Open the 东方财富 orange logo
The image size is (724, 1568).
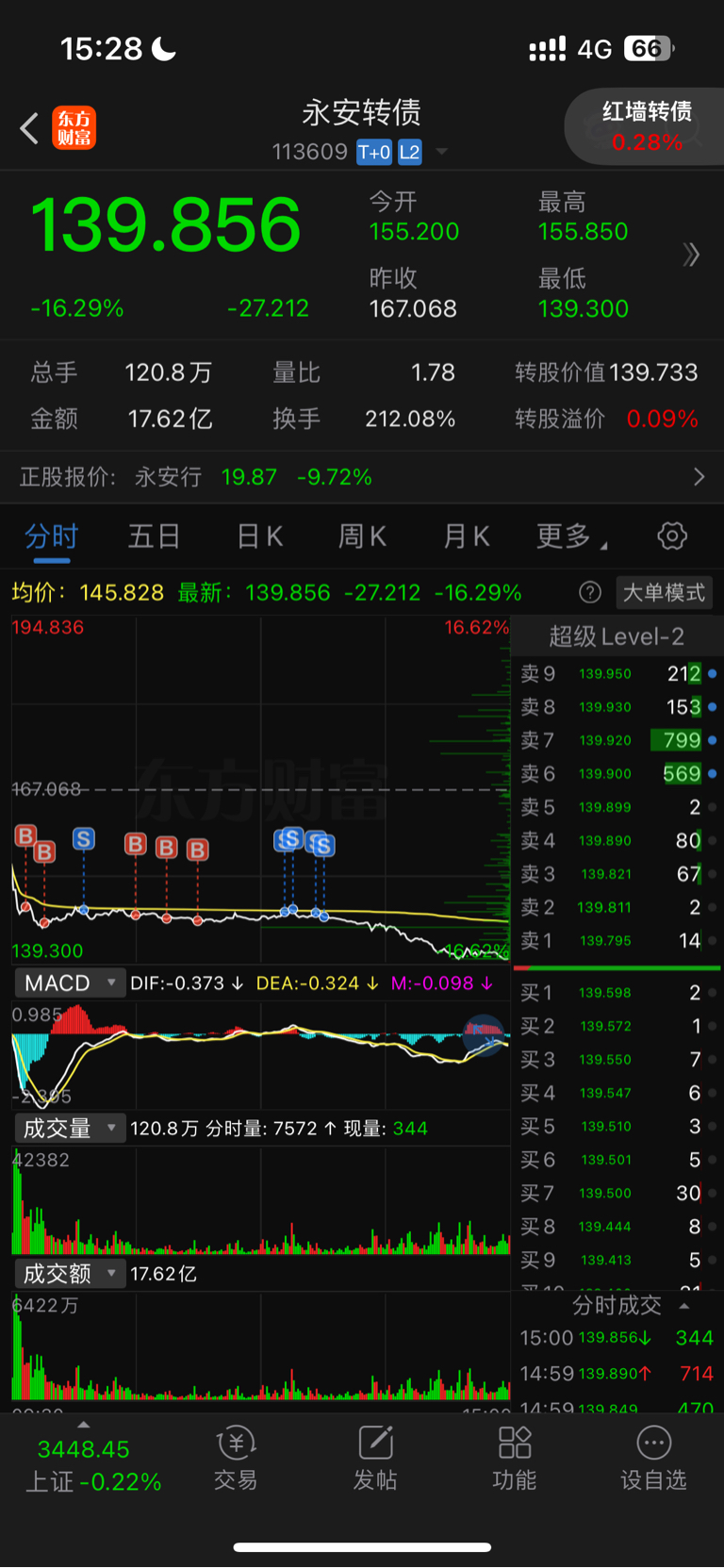pyautogui.click(x=74, y=127)
